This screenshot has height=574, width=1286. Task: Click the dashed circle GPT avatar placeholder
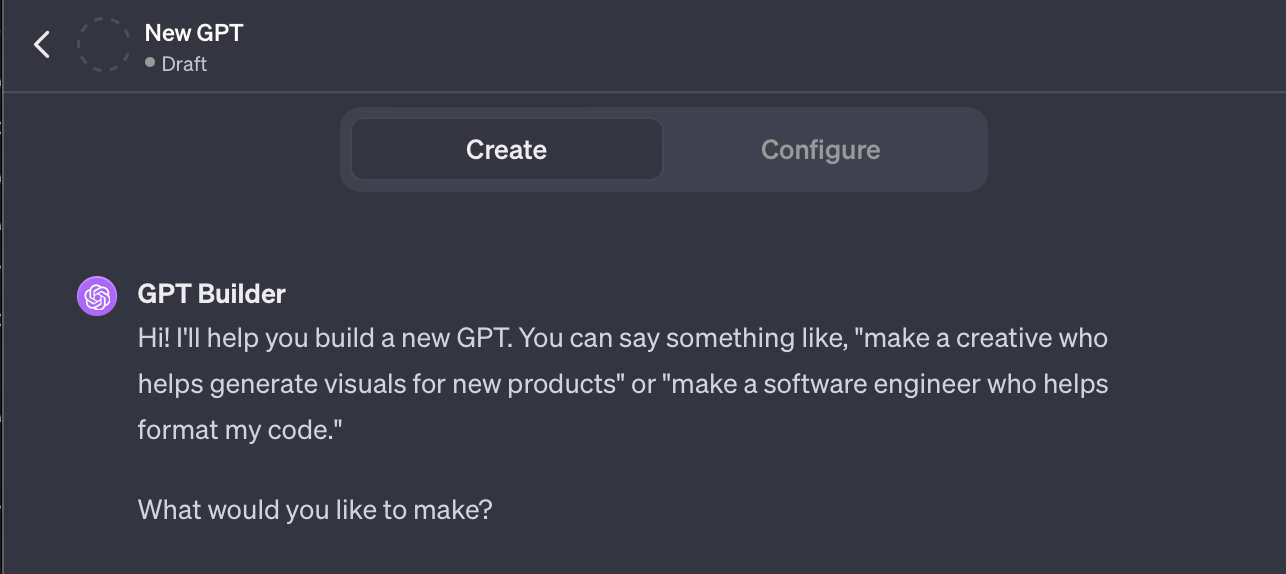tap(104, 45)
